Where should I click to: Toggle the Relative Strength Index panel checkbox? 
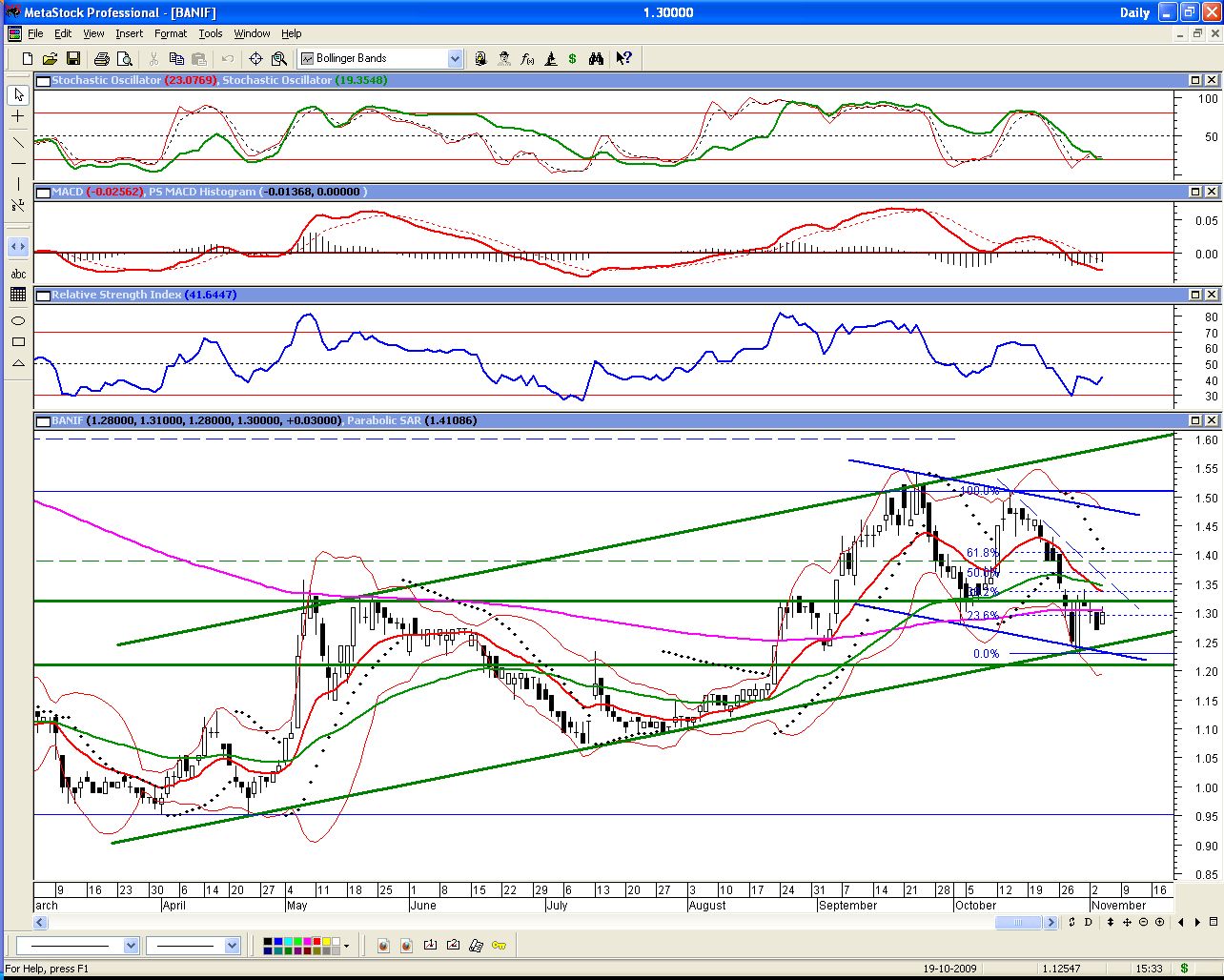43,295
